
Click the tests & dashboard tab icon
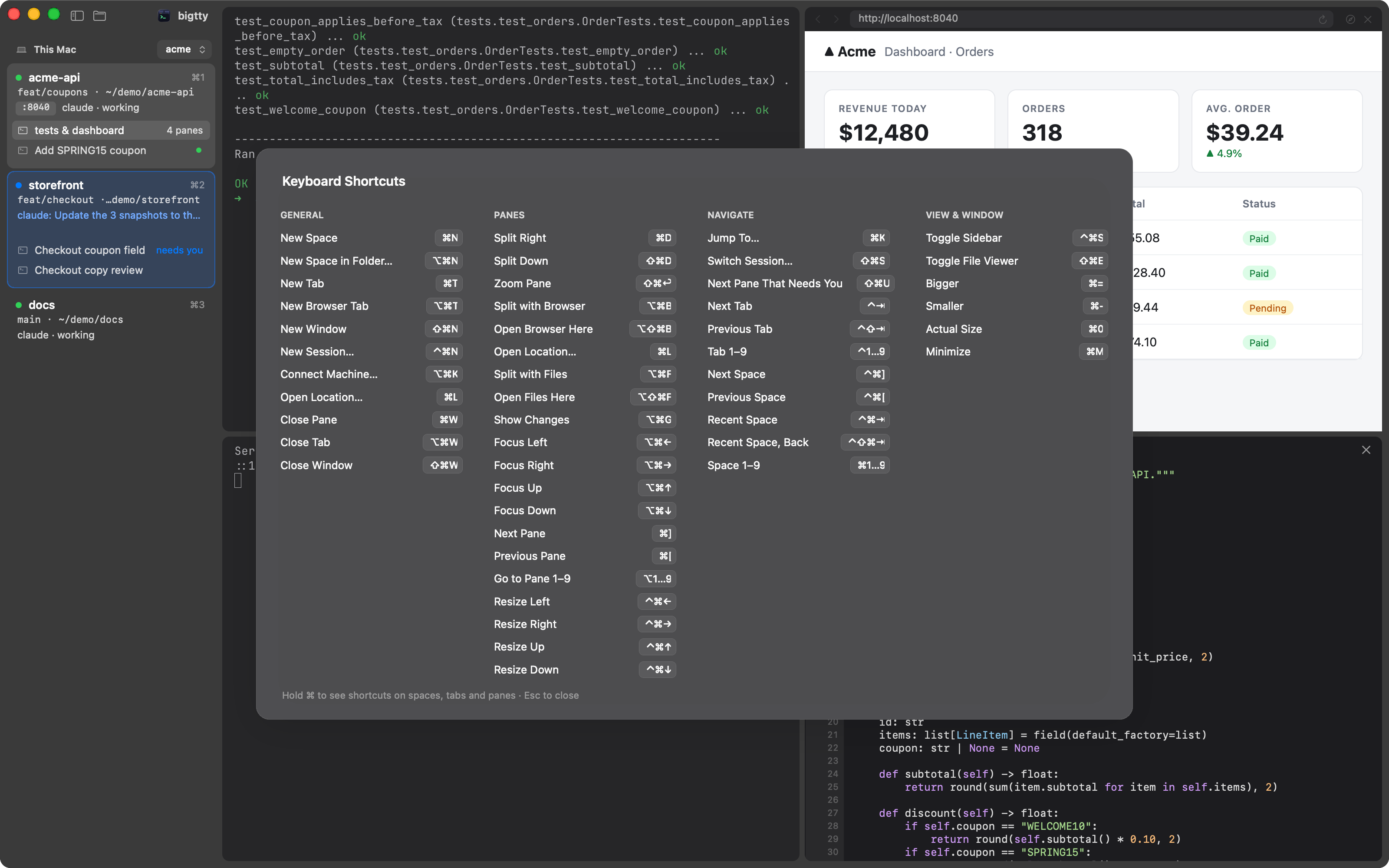click(x=23, y=131)
